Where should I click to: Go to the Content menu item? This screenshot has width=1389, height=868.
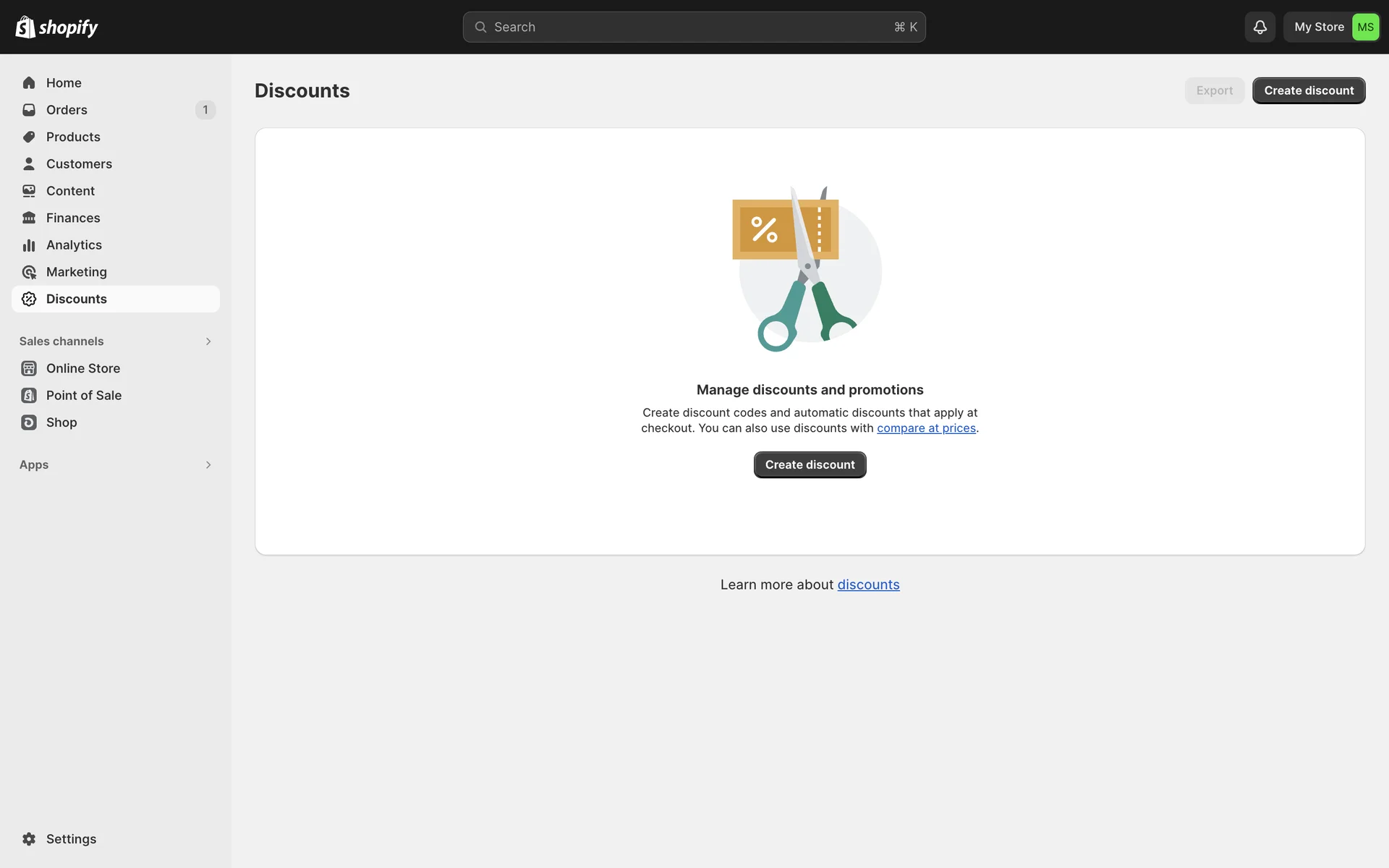tap(70, 191)
